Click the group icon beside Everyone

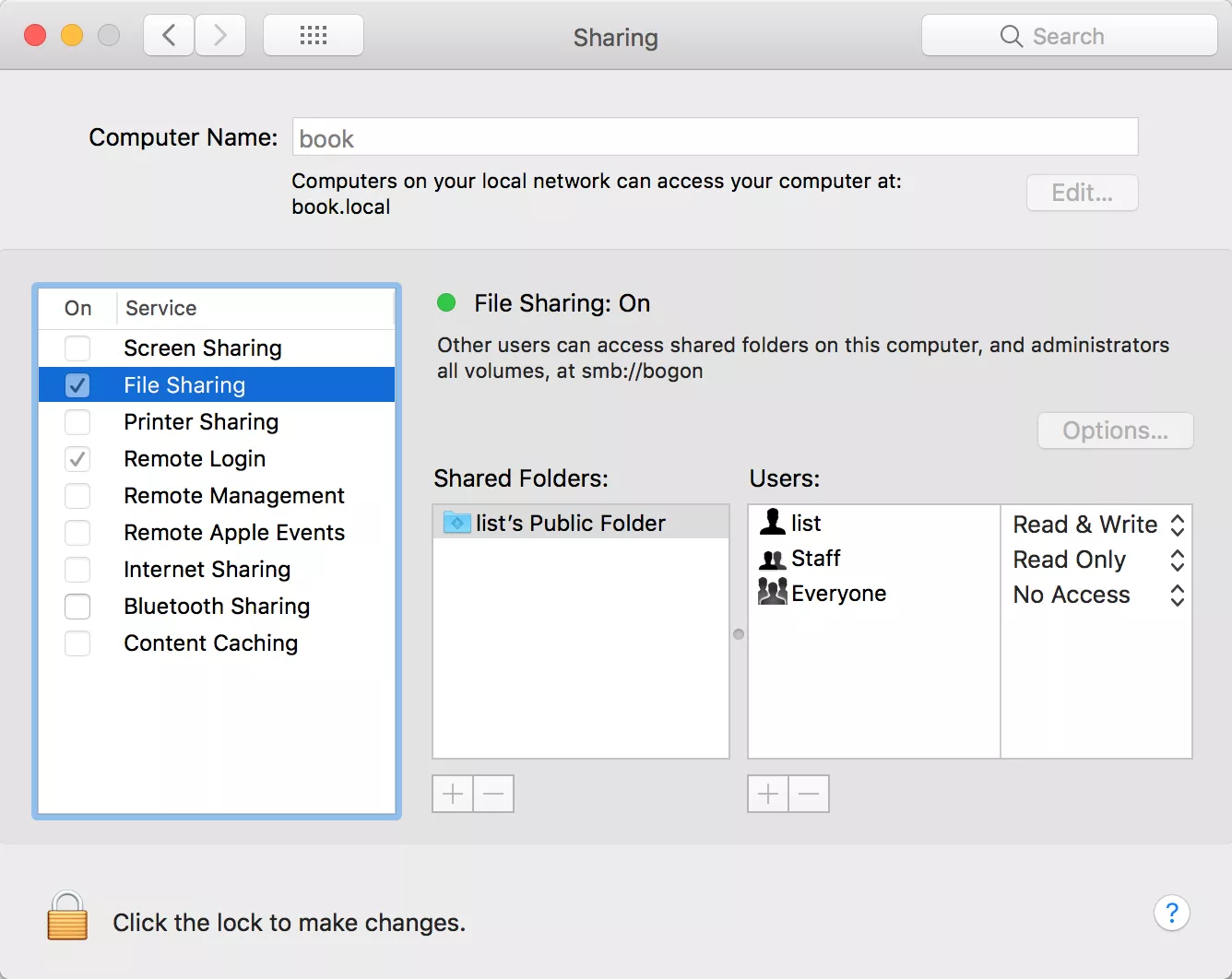772,592
